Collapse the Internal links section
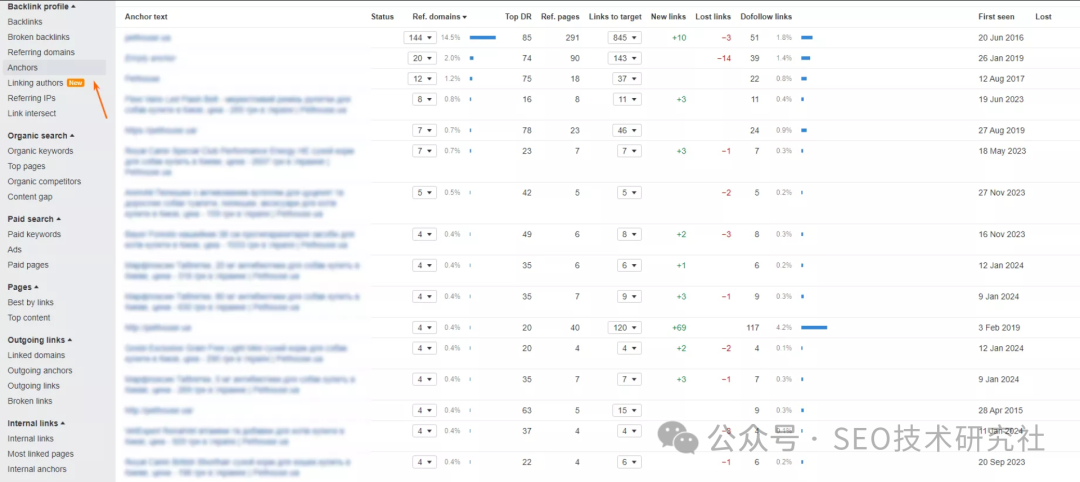1080x482 pixels. pyautogui.click(x=37, y=423)
